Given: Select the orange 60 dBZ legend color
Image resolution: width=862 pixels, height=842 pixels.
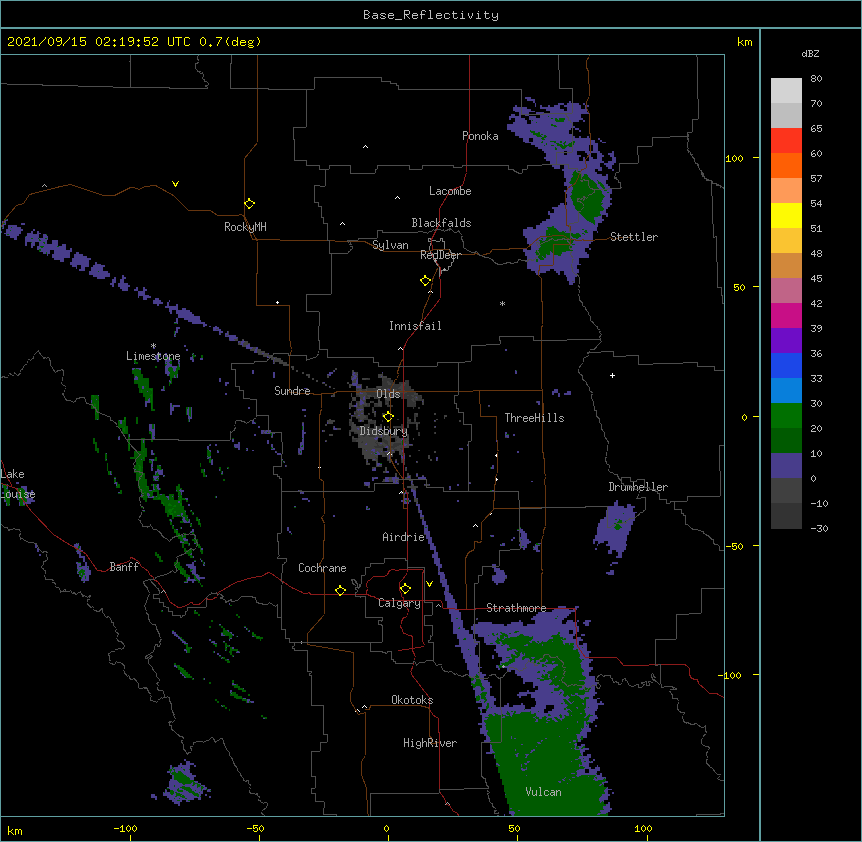Looking at the screenshot, I should tap(786, 165).
